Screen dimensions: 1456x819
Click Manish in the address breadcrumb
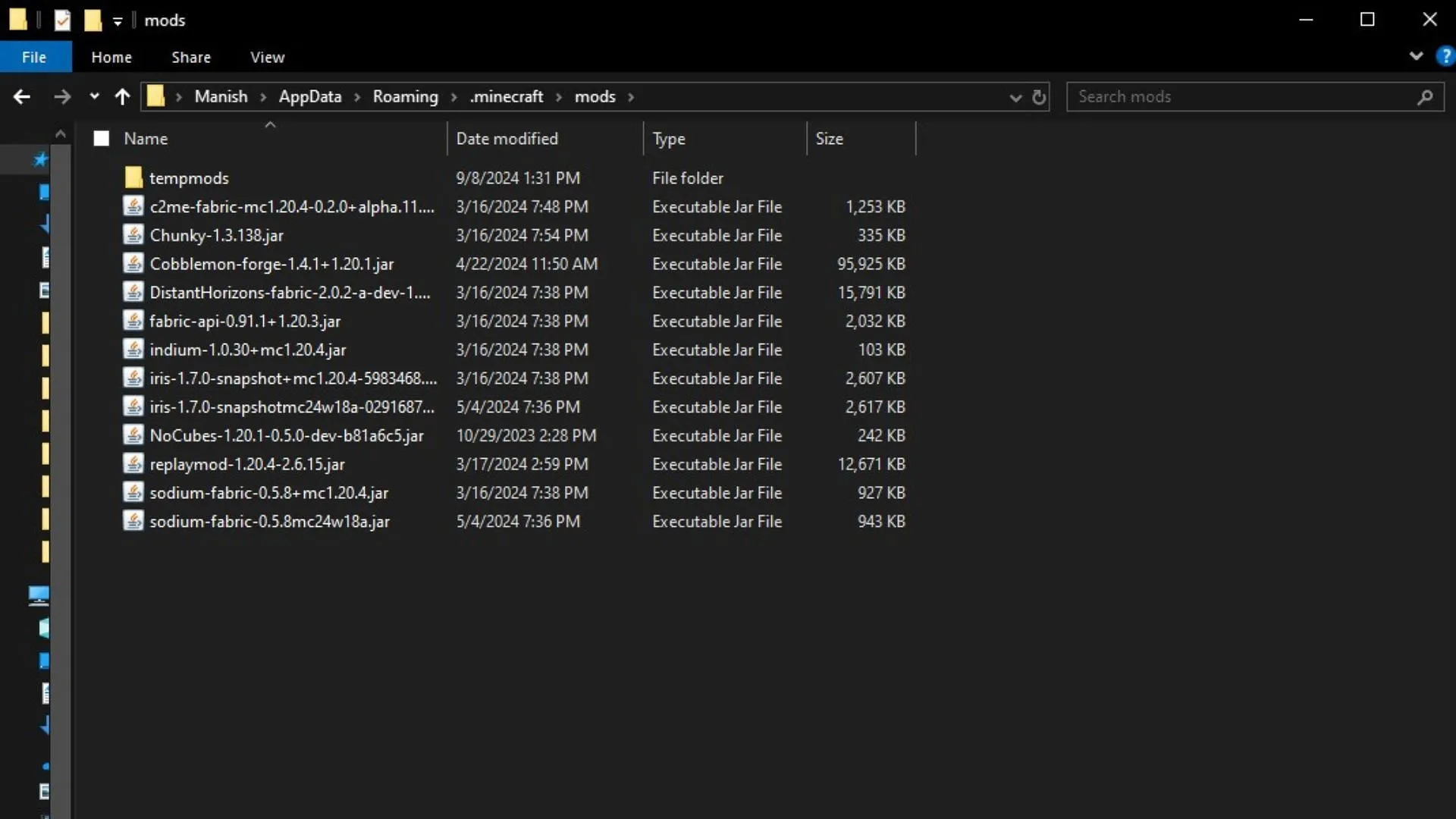coord(221,96)
